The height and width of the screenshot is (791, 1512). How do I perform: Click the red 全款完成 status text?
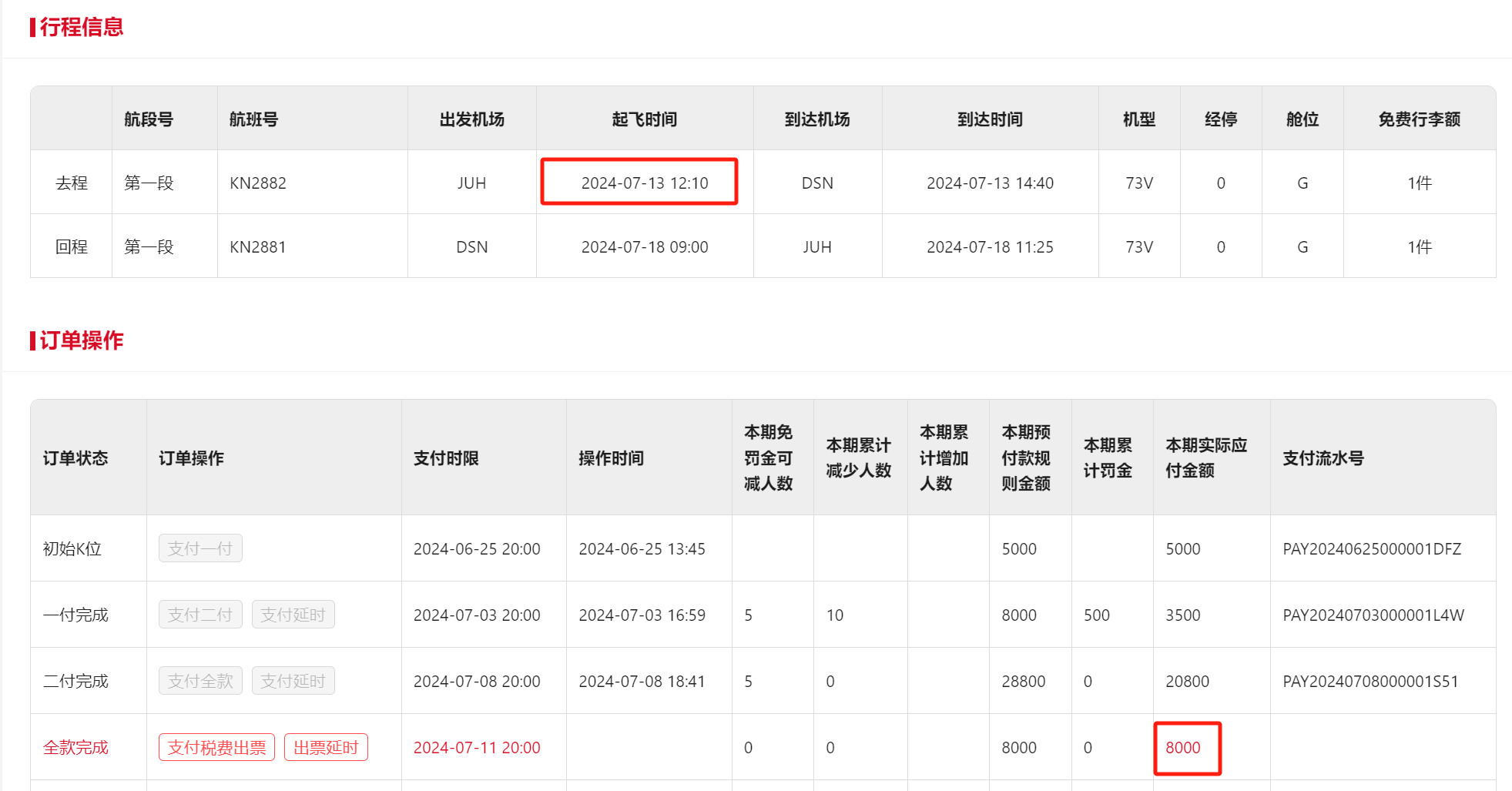click(75, 747)
